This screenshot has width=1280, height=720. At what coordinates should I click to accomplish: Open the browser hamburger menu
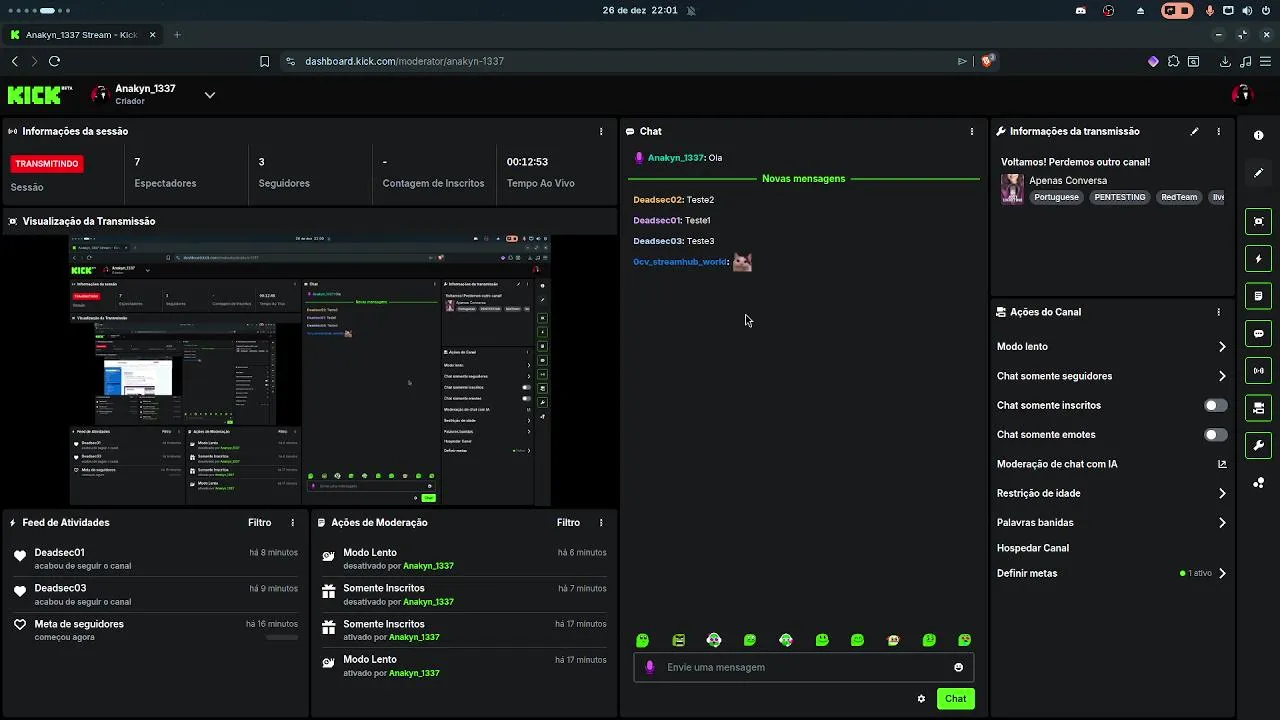point(1266,61)
